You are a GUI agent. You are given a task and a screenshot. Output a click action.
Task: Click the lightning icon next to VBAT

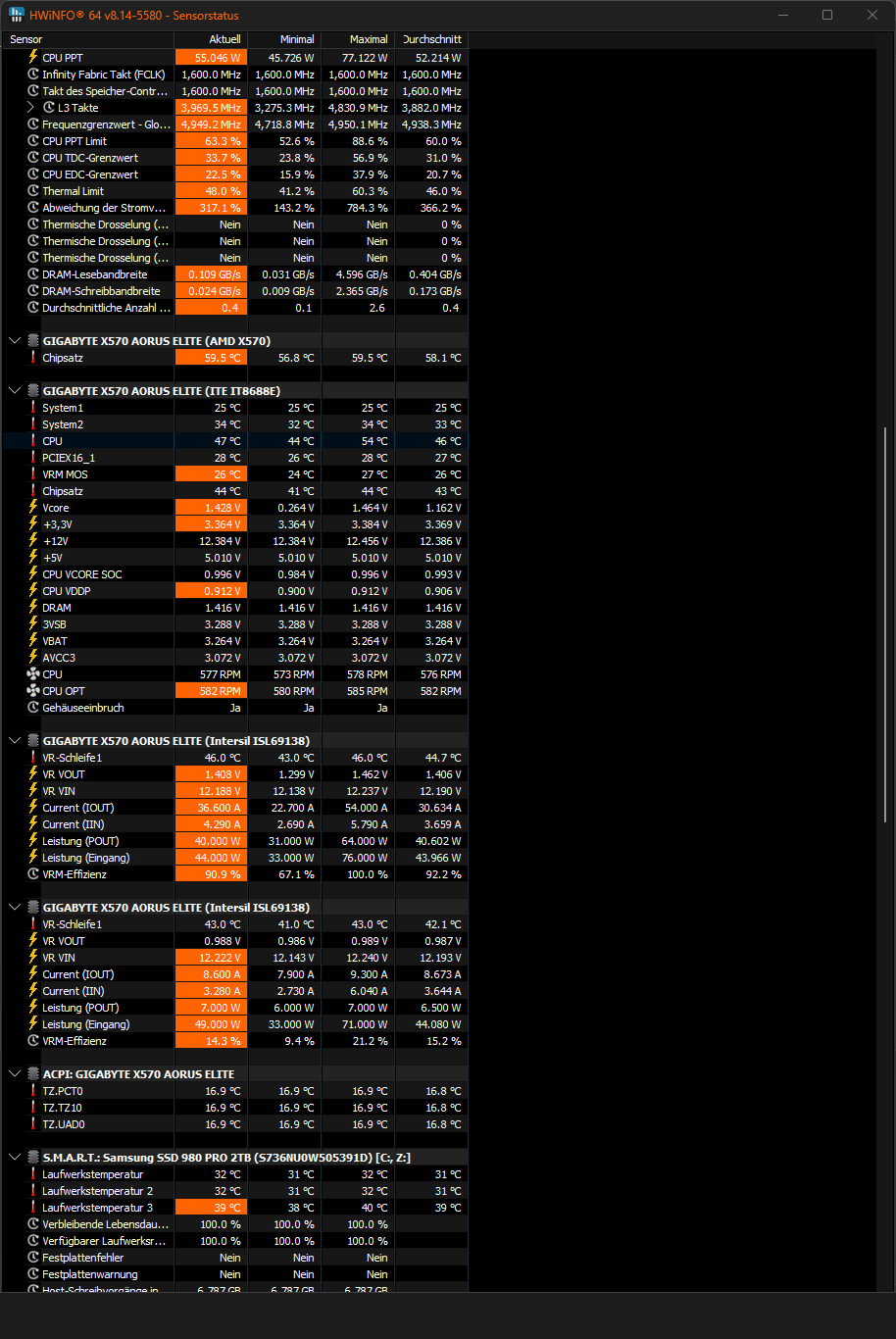pyautogui.click(x=33, y=641)
